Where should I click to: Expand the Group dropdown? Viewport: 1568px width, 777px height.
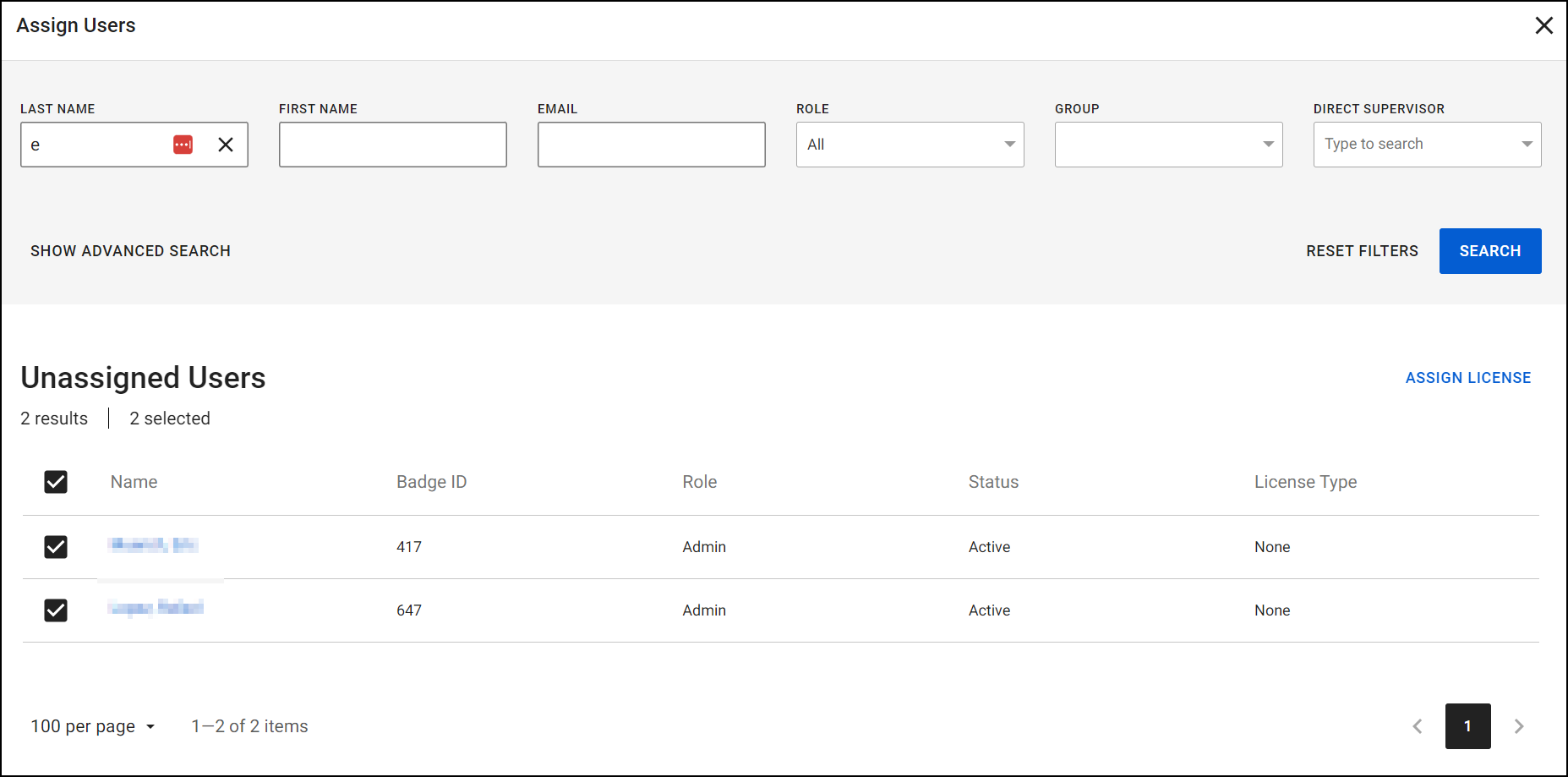[x=1168, y=145]
